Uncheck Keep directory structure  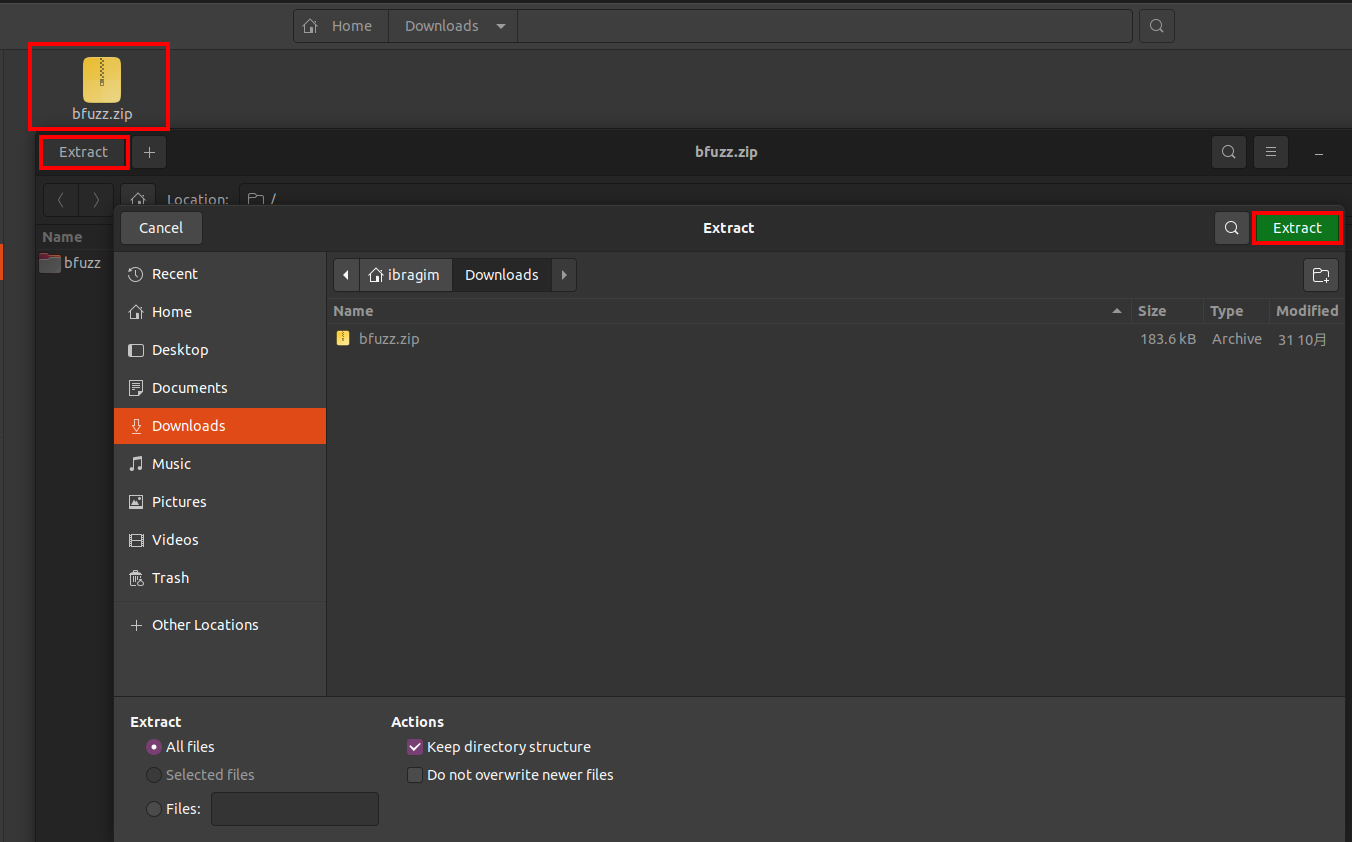click(415, 747)
